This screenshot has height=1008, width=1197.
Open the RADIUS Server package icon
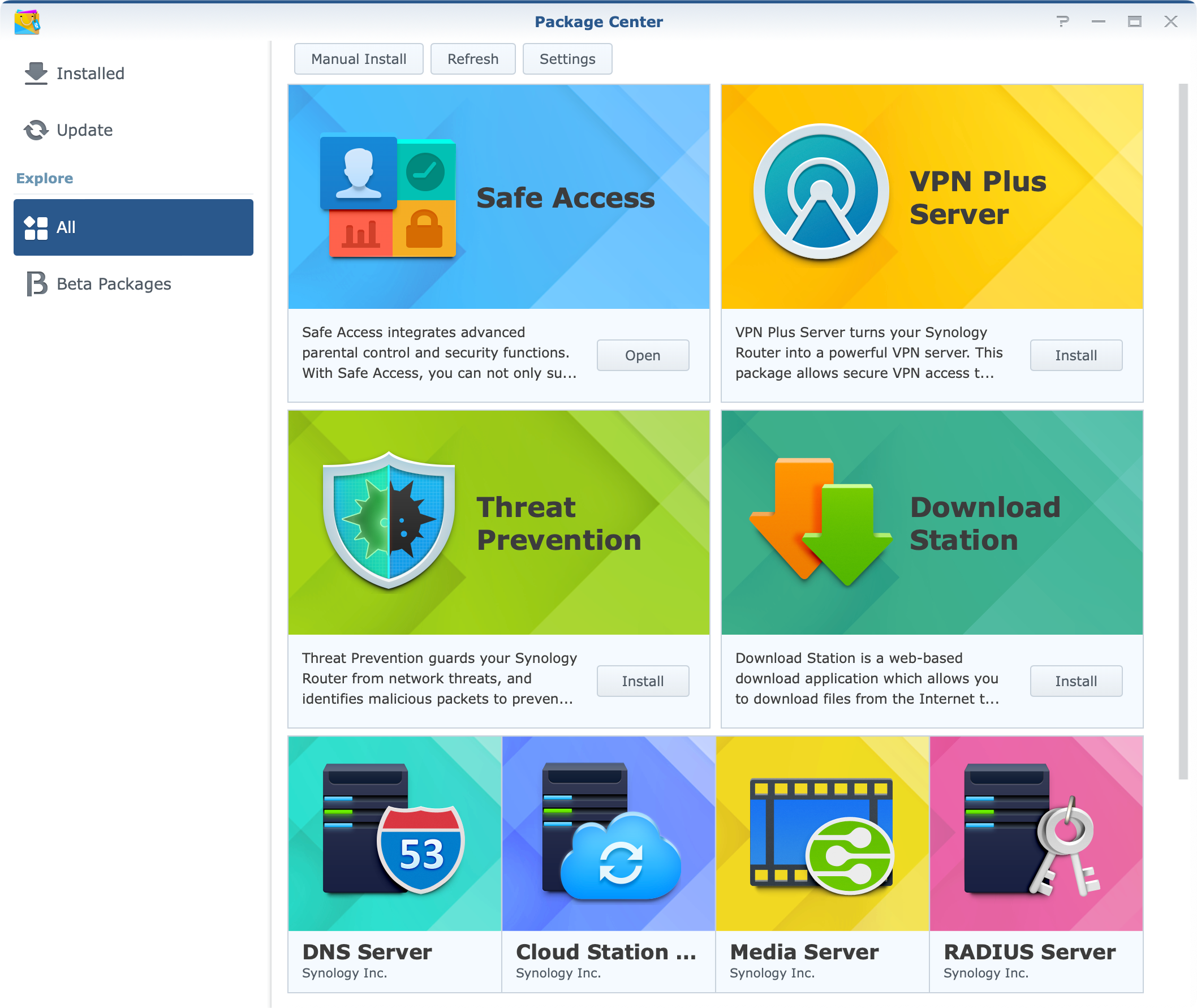(1032, 829)
